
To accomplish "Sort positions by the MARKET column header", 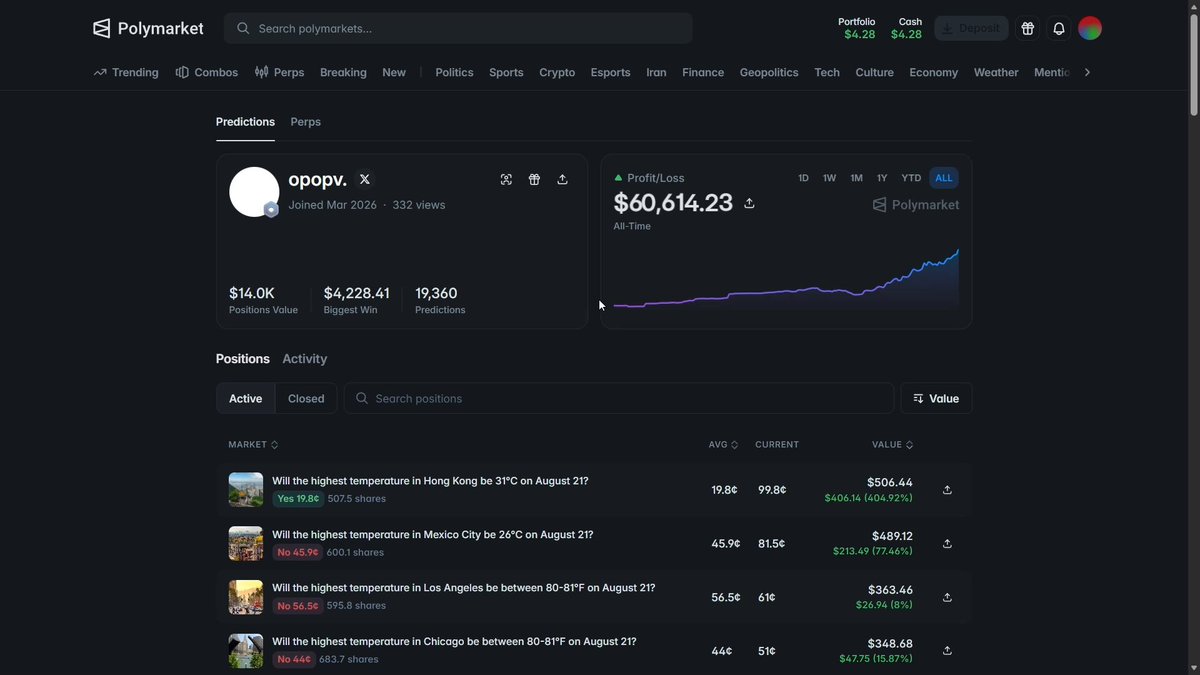I will tap(253, 444).
